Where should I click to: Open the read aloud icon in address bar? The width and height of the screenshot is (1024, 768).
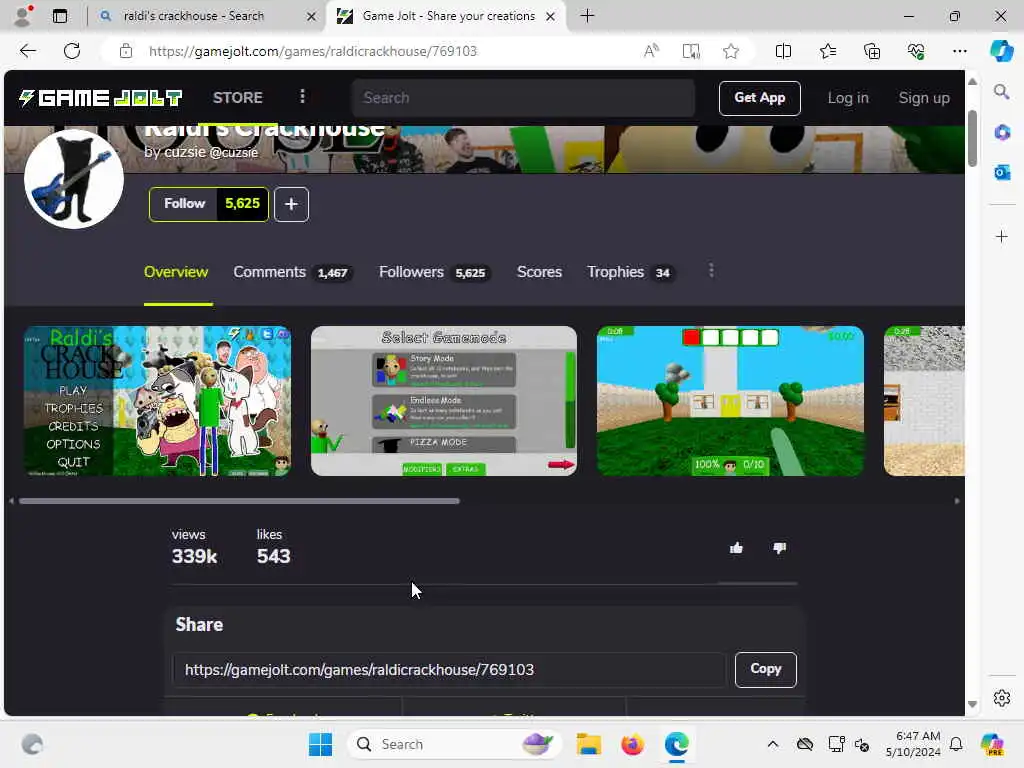coord(651,51)
